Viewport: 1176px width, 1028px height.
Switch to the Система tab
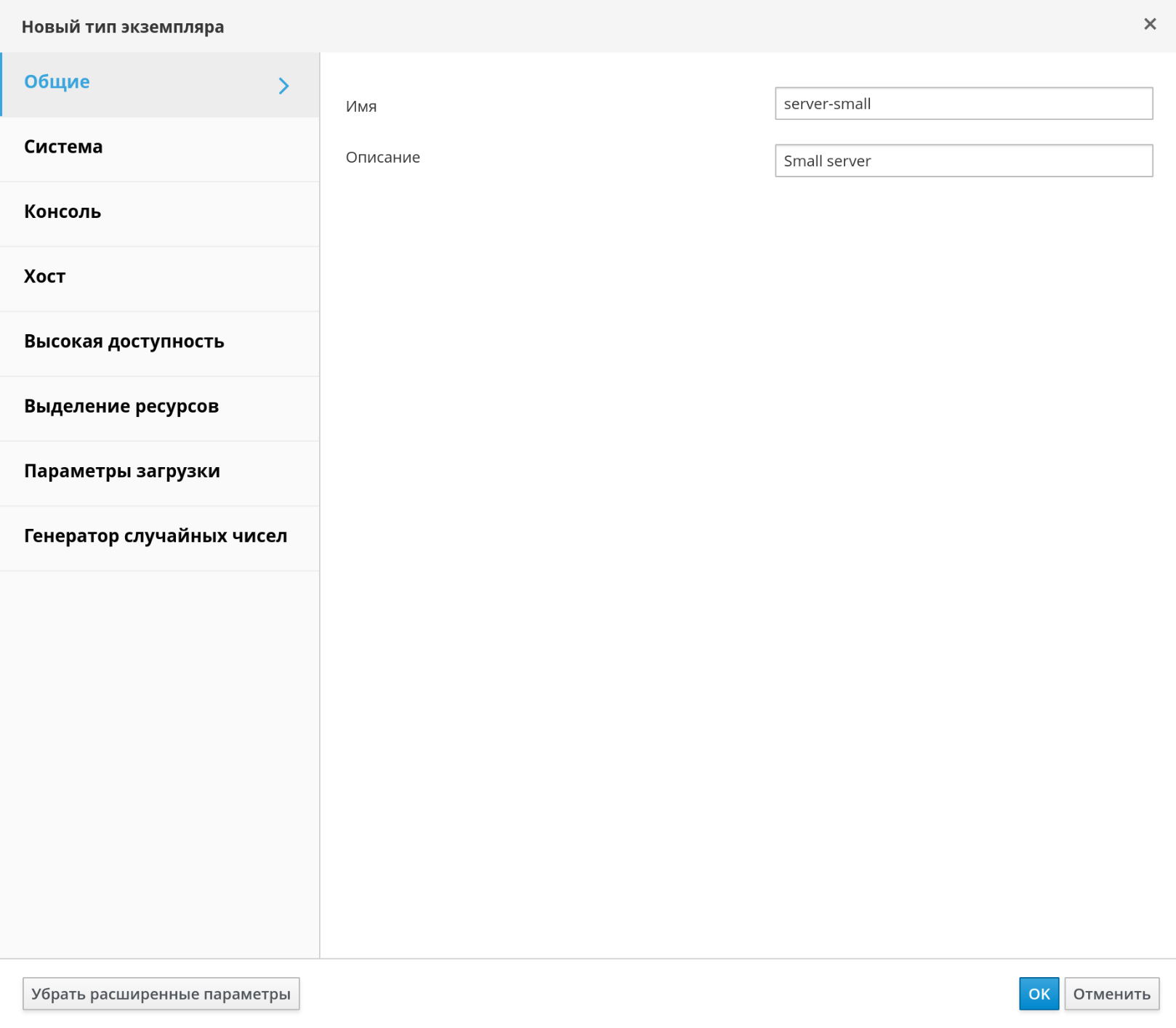(x=64, y=147)
